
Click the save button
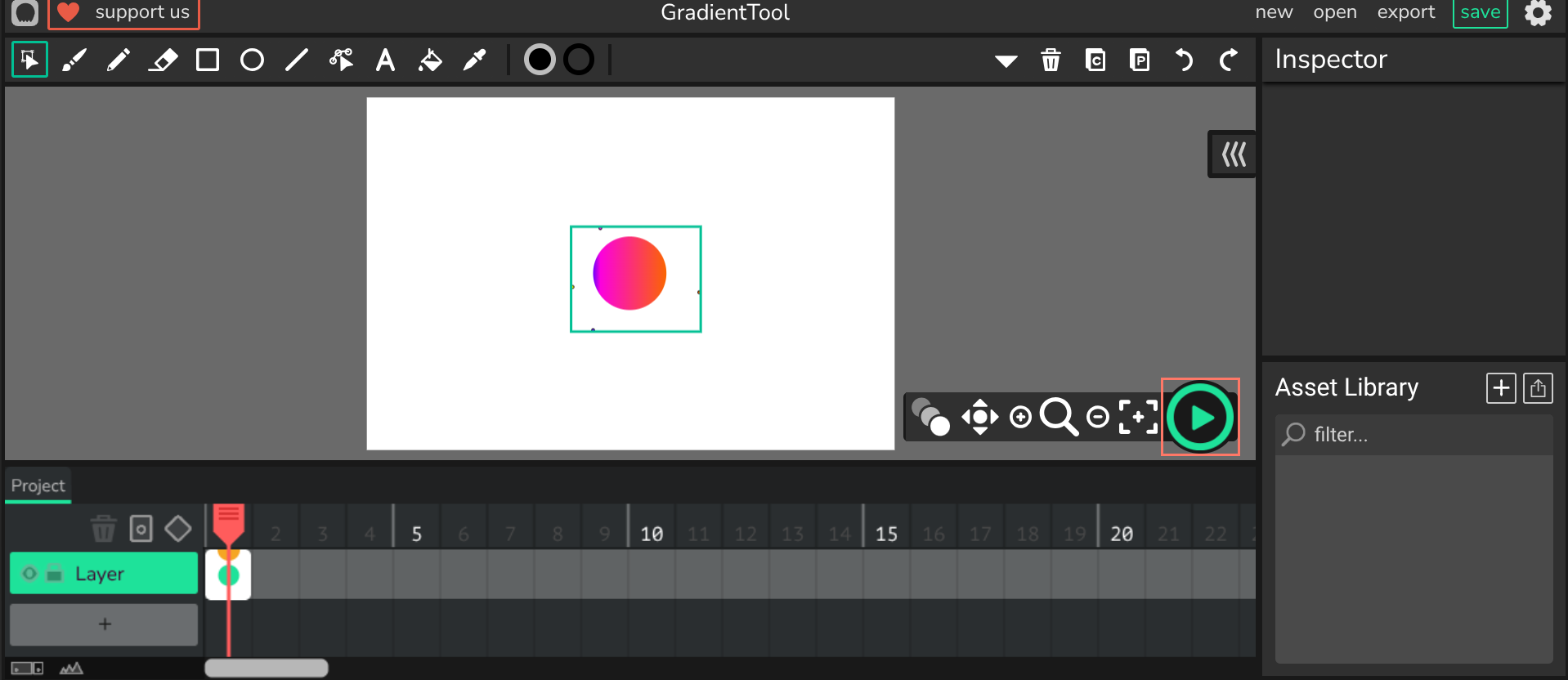click(x=1481, y=13)
